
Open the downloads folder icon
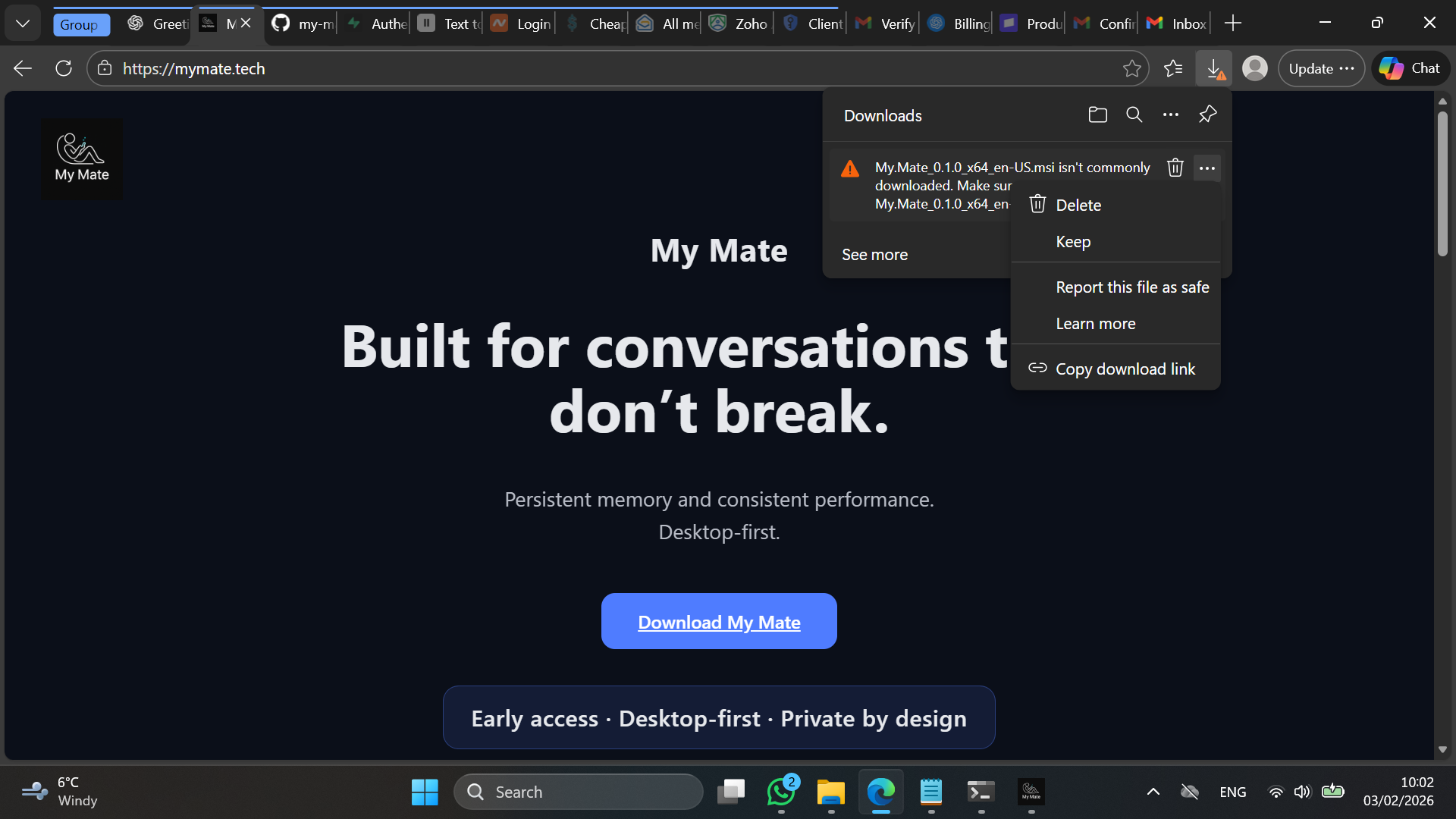point(1097,115)
